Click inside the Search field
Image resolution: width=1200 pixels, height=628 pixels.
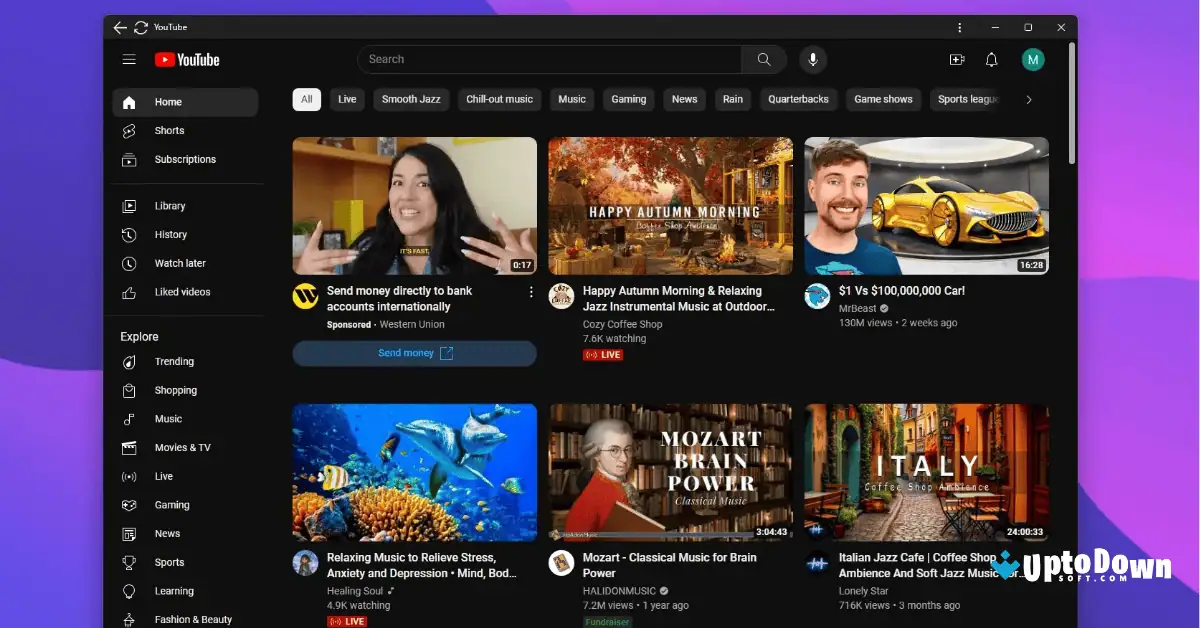(550, 59)
